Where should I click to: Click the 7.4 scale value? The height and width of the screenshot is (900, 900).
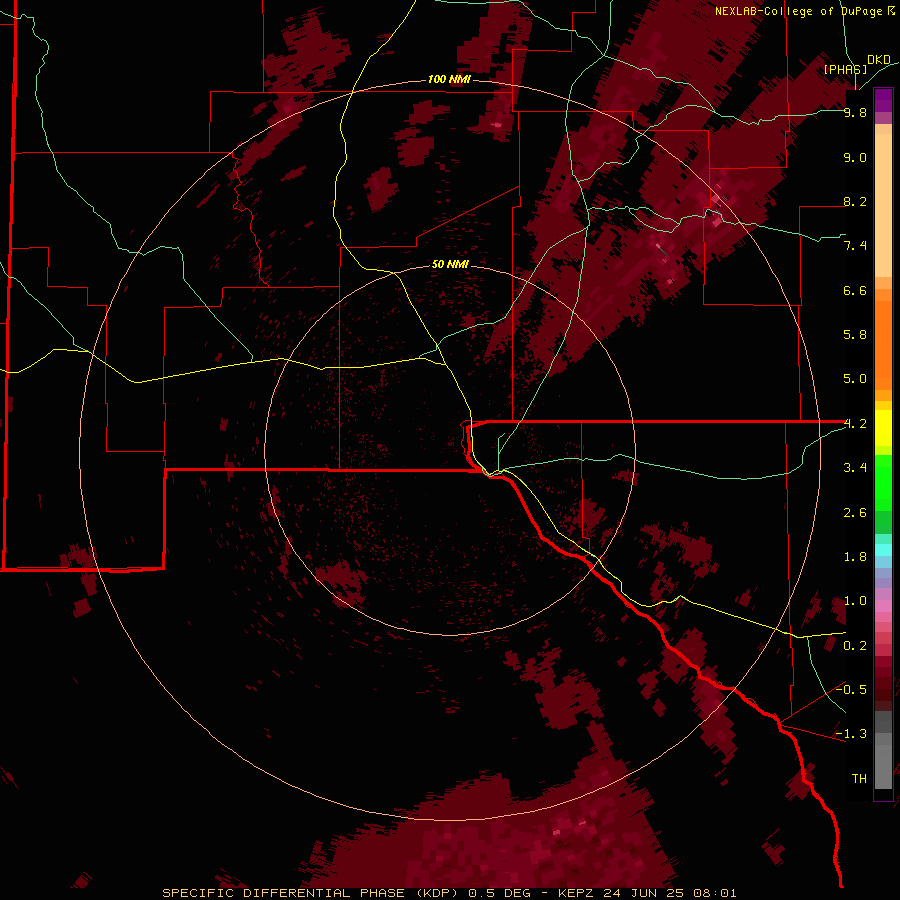855,246
